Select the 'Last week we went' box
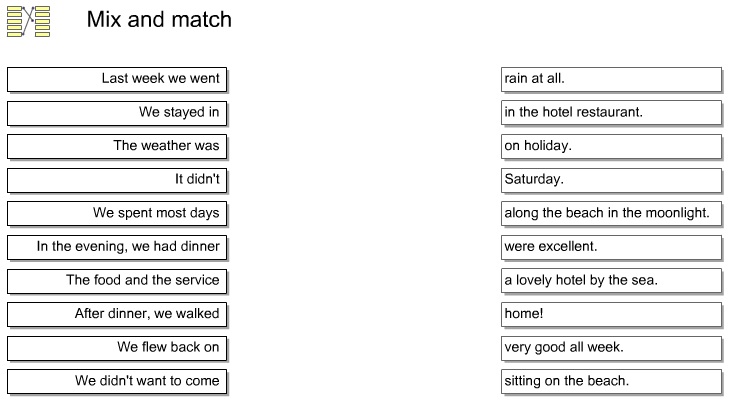This screenshot has height=405, width=729. pyautogui.click(x=116, y=78)
